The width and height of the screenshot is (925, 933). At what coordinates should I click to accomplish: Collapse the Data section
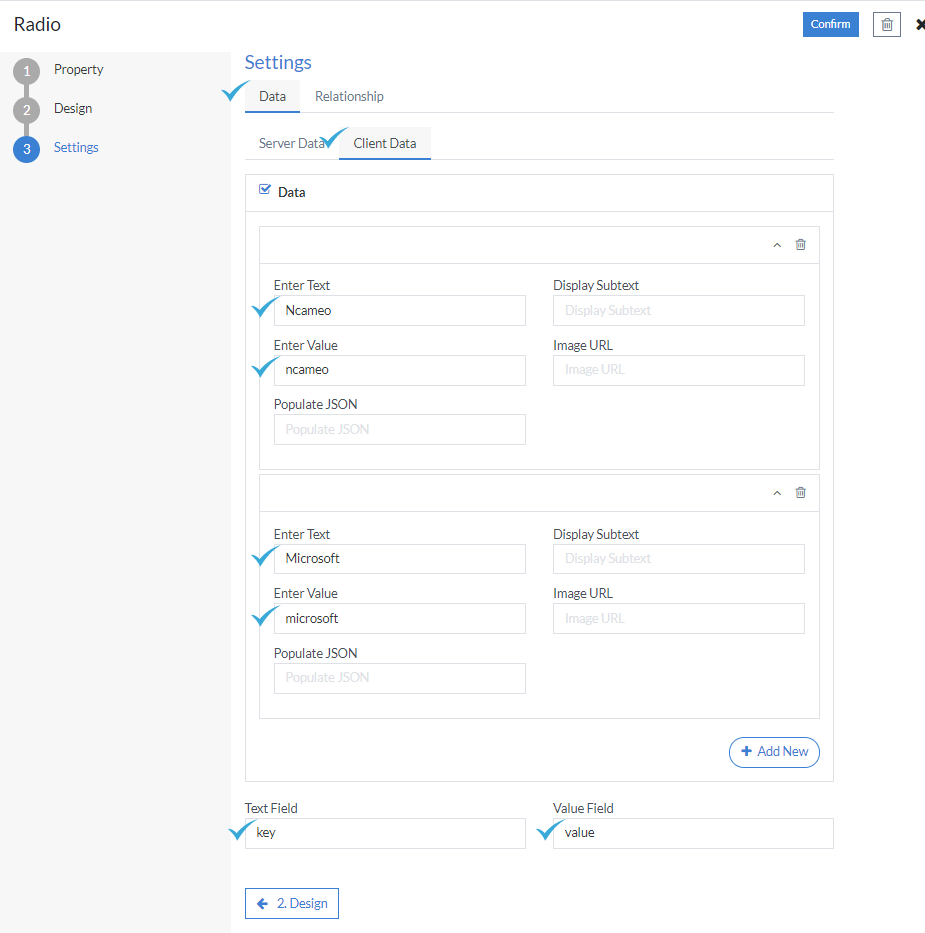point(293,192)
